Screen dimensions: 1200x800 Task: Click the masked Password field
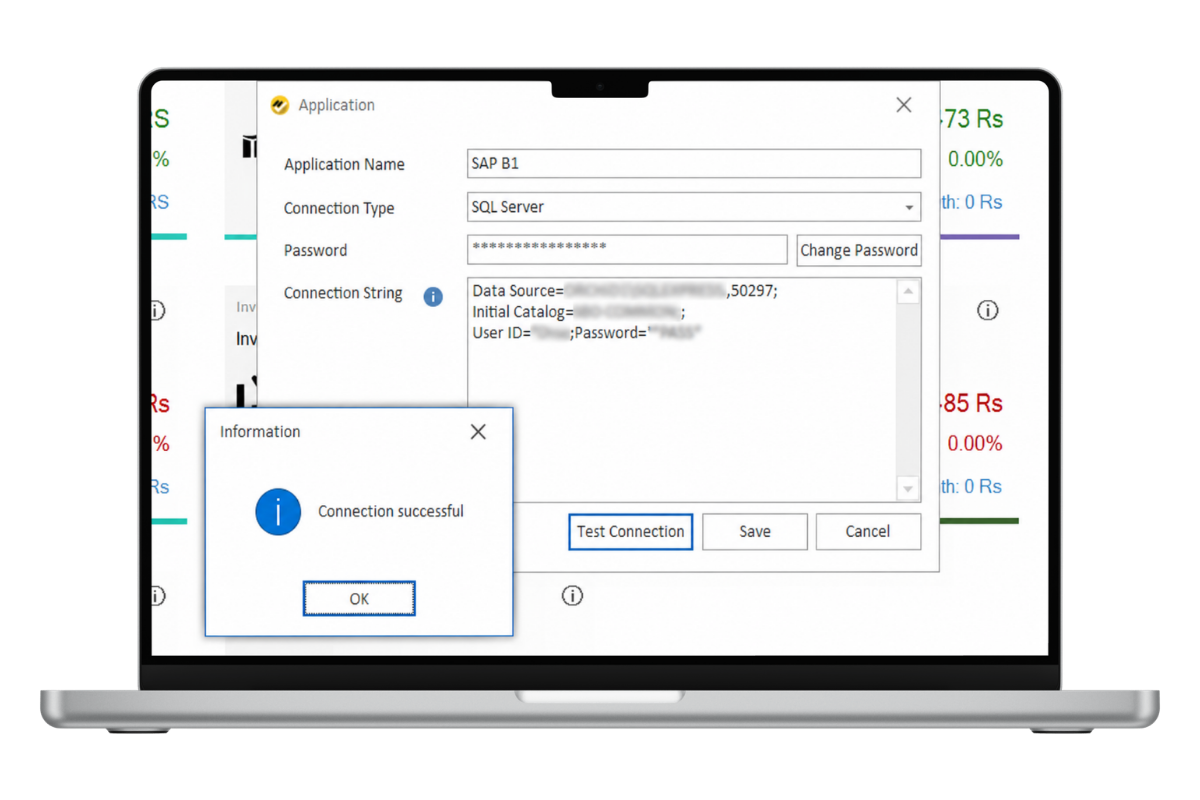click(627, 250)
